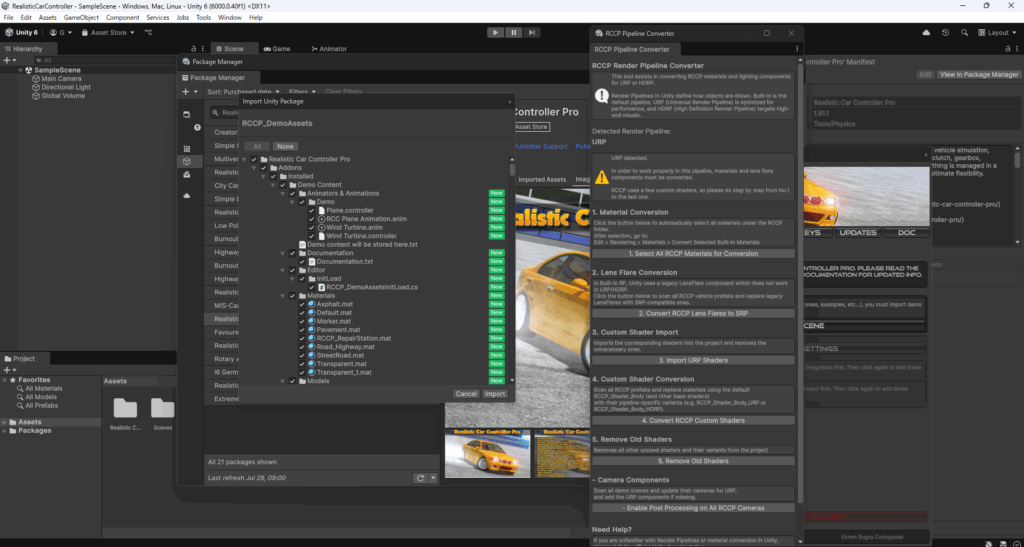Viewport: 1024px width, 547px height.
Task: Uncheck the RCCP_RepairStation.mat checkbox
Action: point(302,338)
